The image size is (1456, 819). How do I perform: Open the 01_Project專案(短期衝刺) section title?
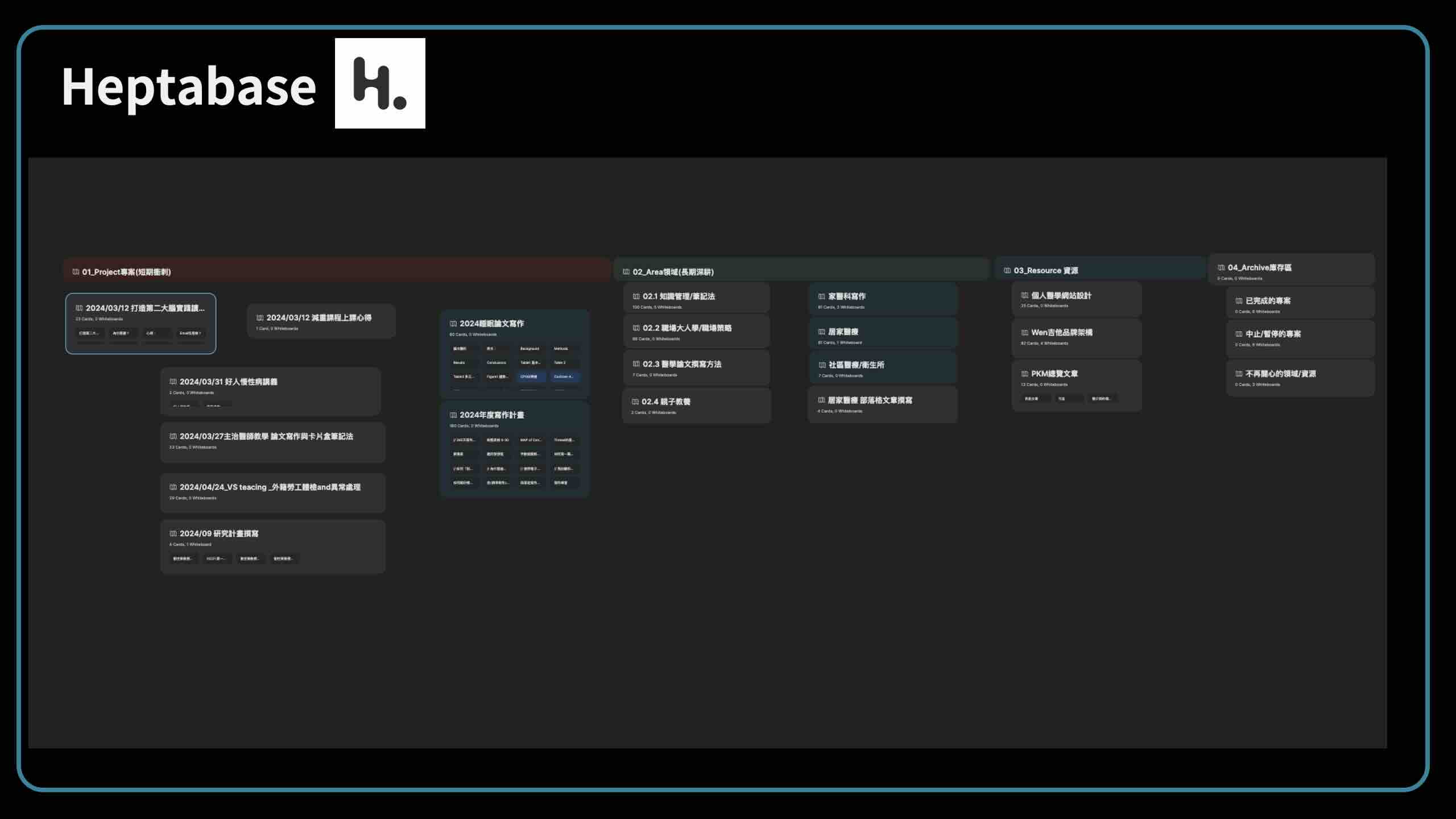[126, 272]
